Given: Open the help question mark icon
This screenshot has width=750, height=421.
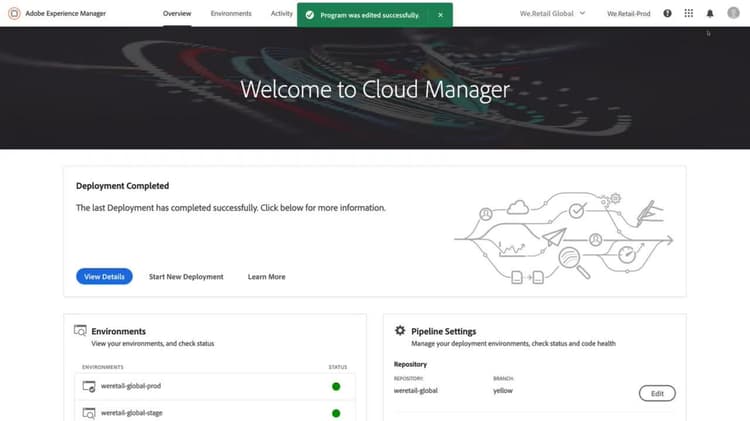Looking at the screenshot, I should pyautogui.click(x=667, y=13).
